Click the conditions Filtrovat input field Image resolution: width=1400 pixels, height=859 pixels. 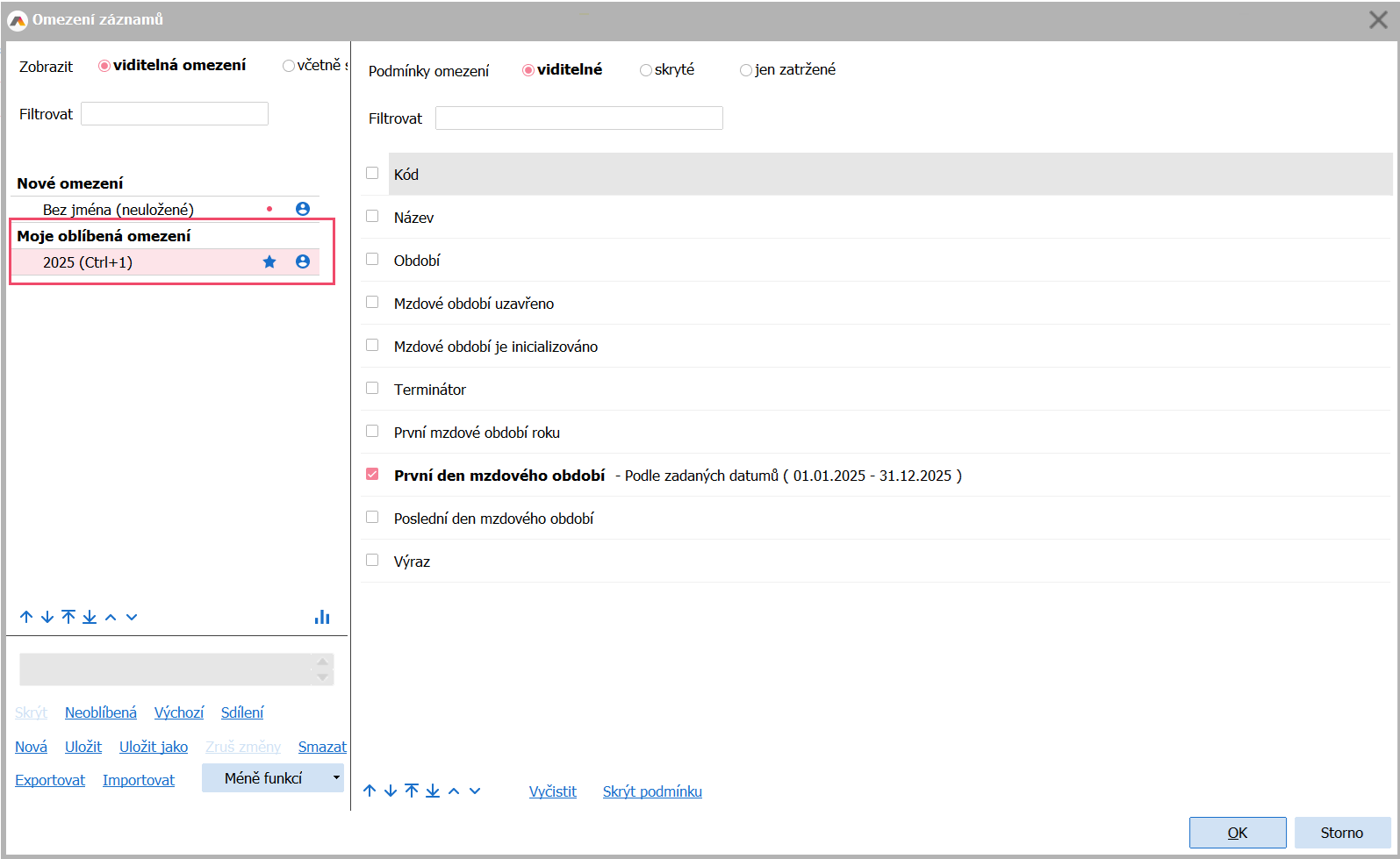pos(578,118)
